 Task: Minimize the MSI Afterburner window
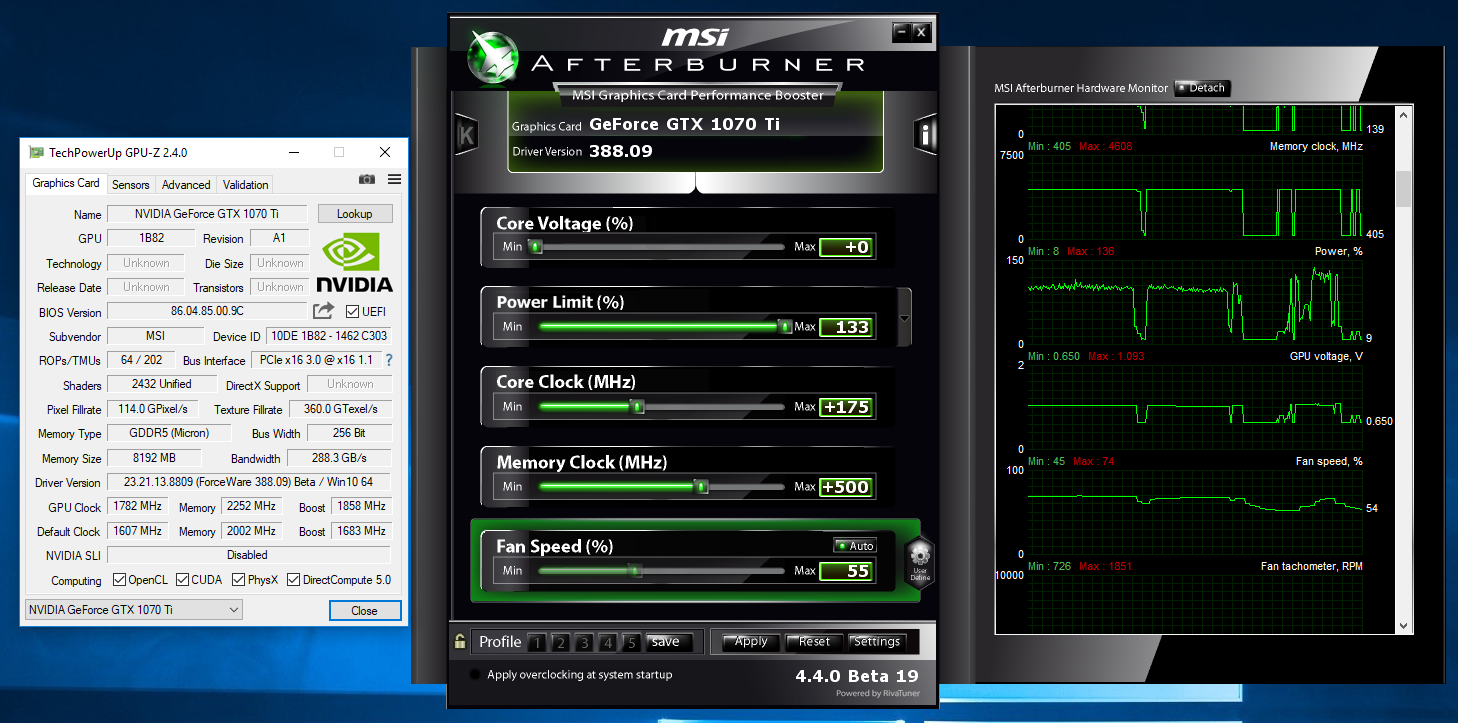[x=902, y=32]
